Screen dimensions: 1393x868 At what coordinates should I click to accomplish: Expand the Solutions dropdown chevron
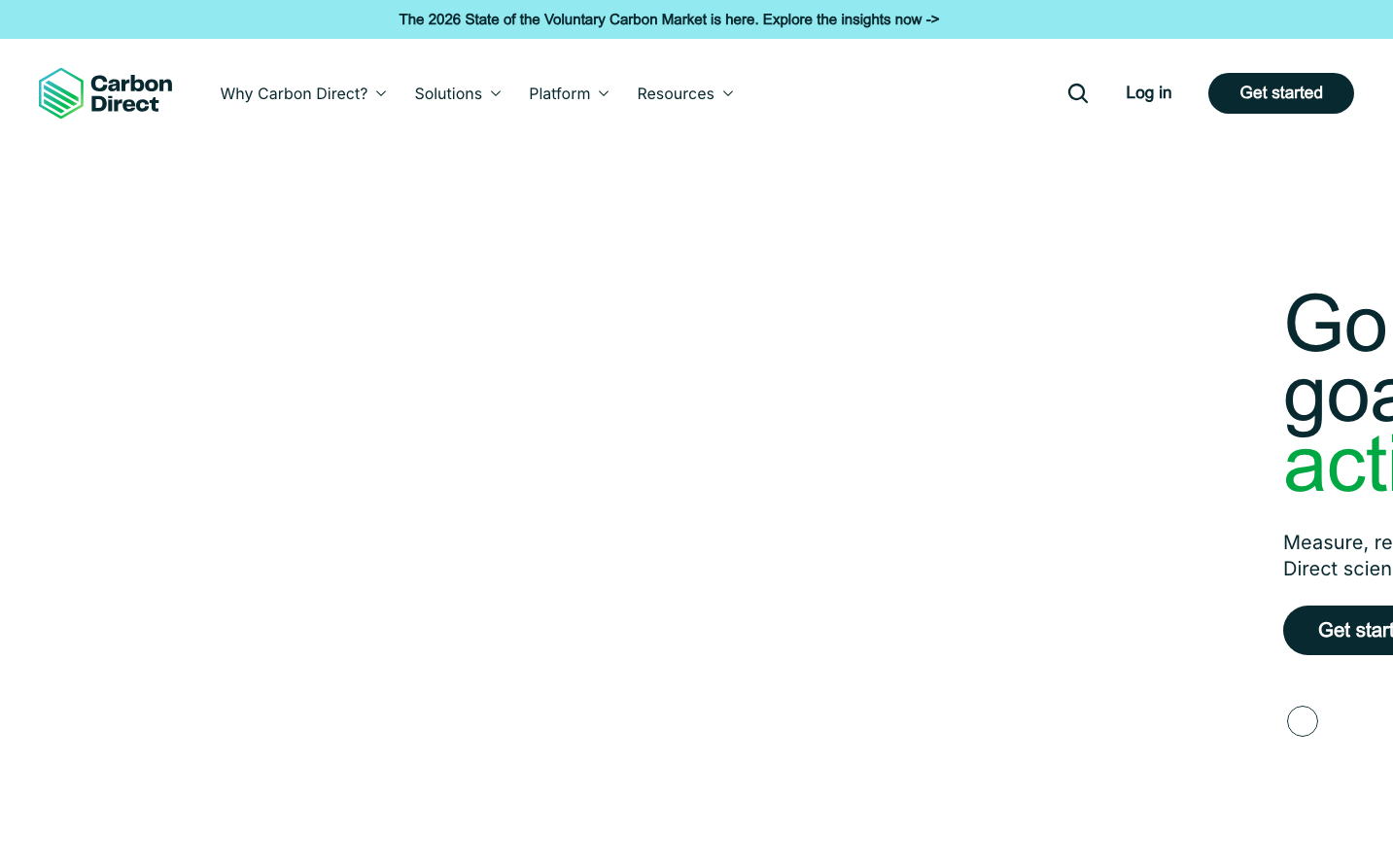[x=496, y=94]
